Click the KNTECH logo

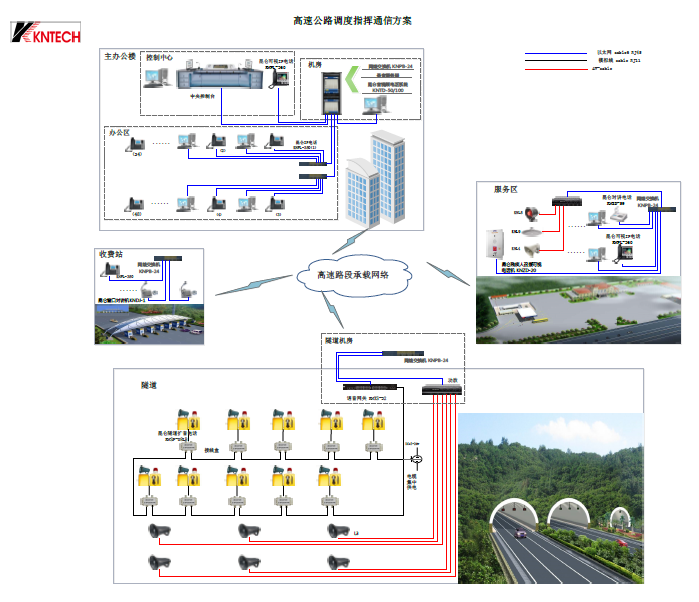coord(44,32)
